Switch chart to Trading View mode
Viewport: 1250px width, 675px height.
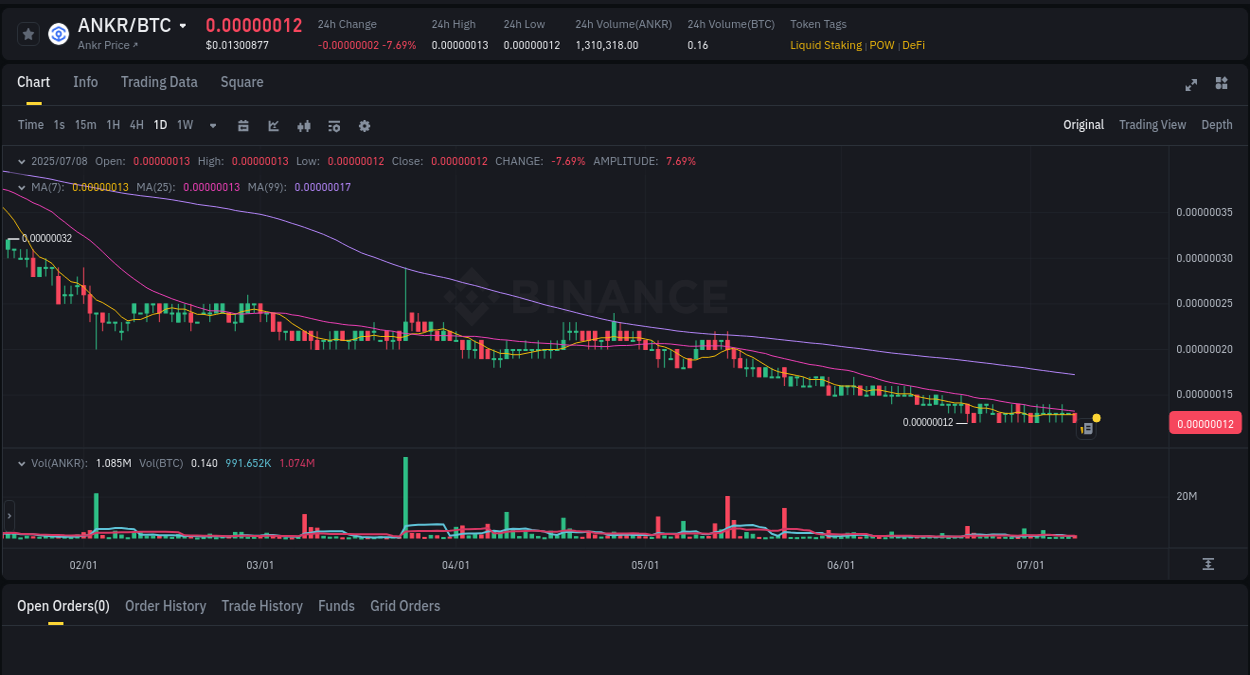1152,125
